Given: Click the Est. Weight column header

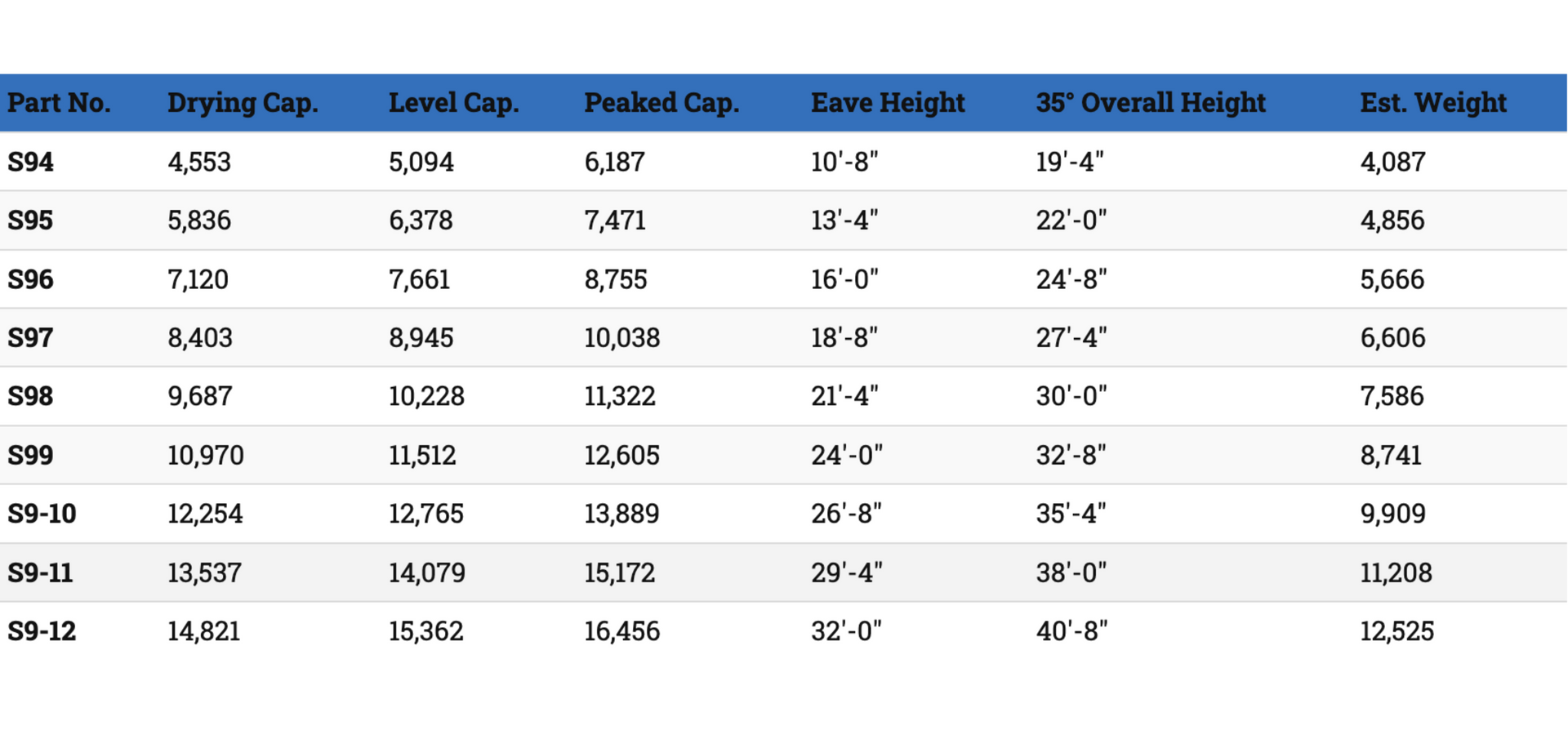Looking at the screenshot, I should pos(1433,103).
